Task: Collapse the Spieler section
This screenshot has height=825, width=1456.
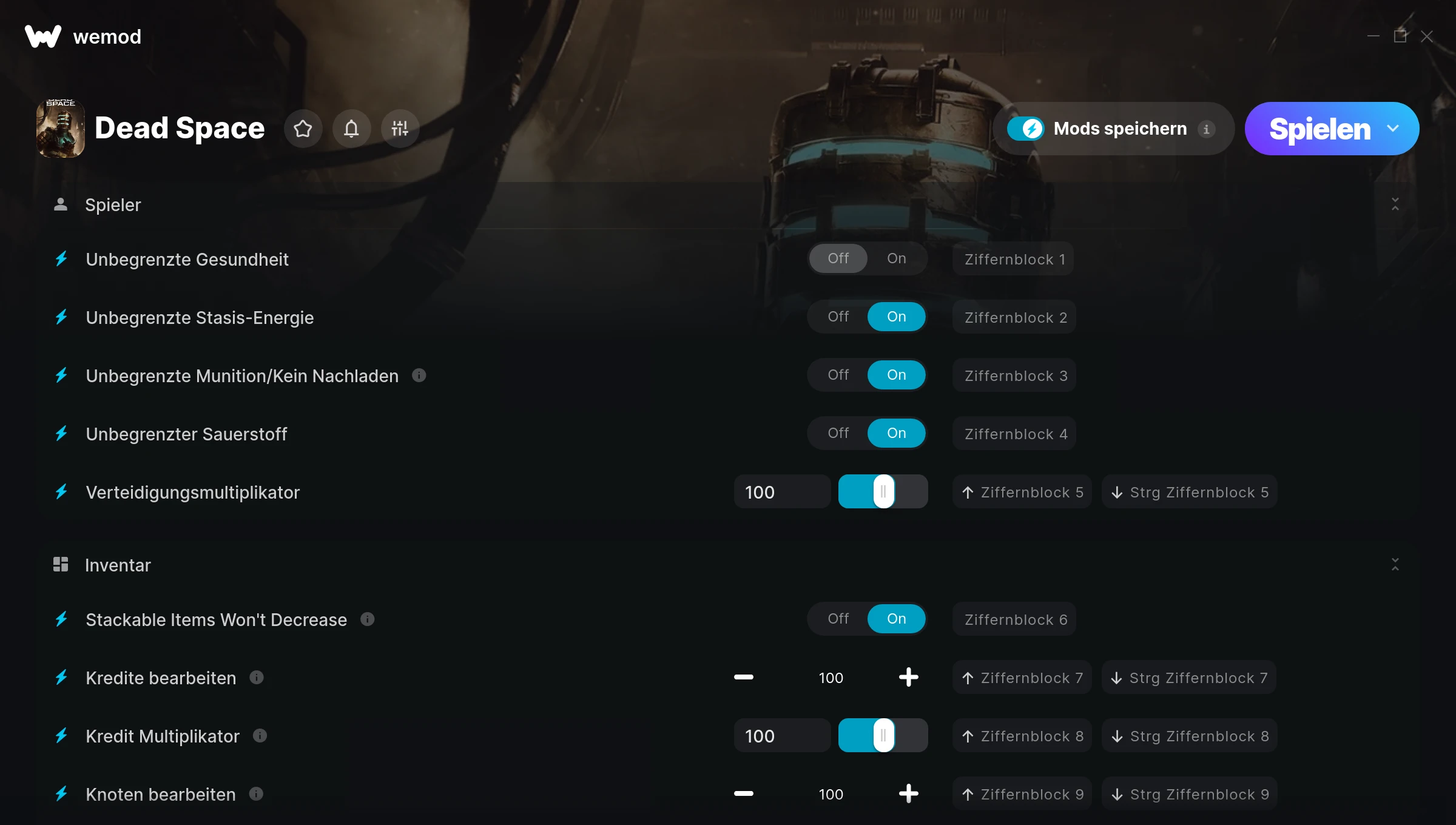Action: pyautogui.click(x=1395, y=204)
